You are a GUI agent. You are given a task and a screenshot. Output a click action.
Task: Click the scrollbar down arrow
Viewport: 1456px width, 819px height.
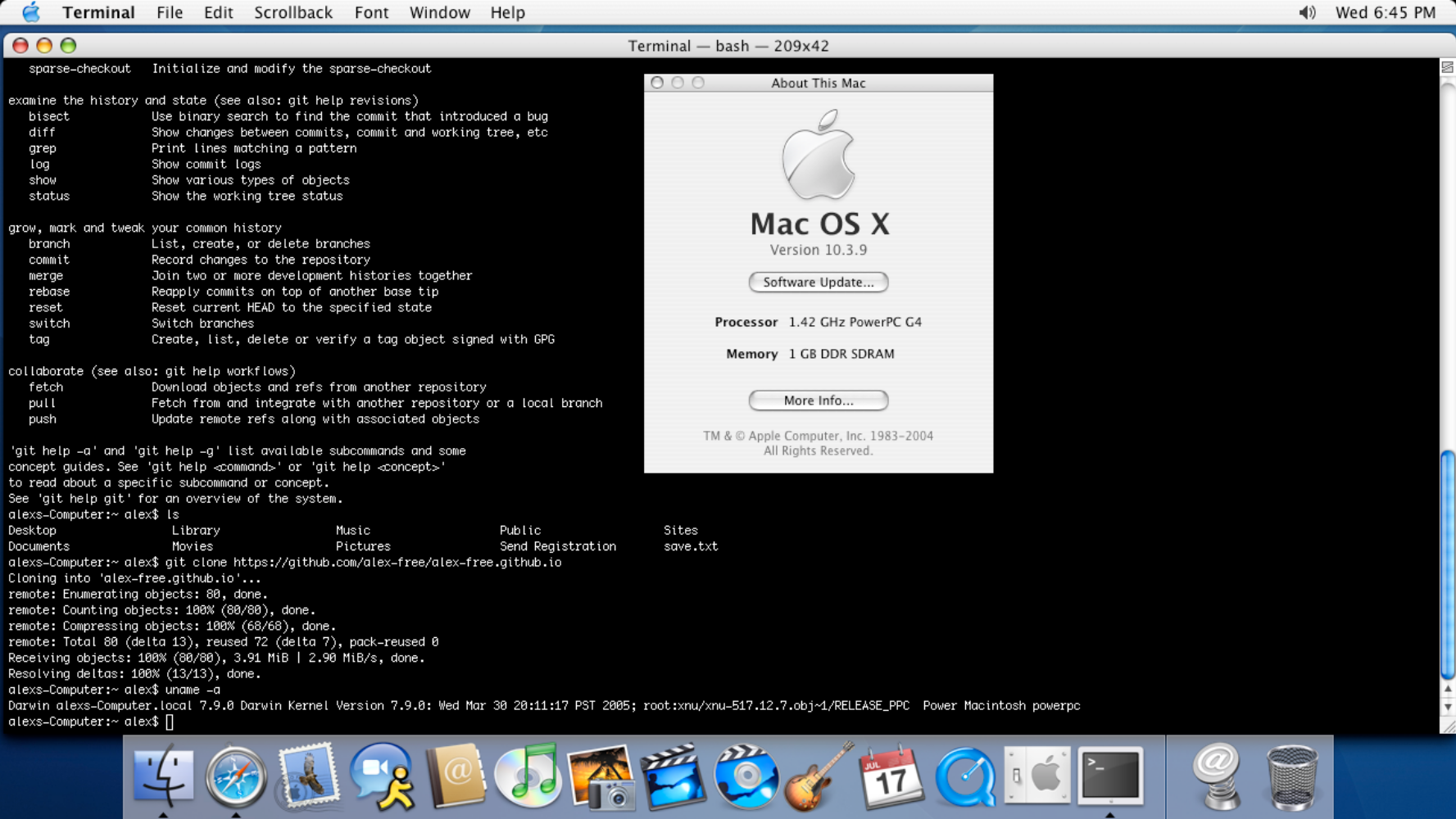pyautogui.click(x=1448, y=707)
